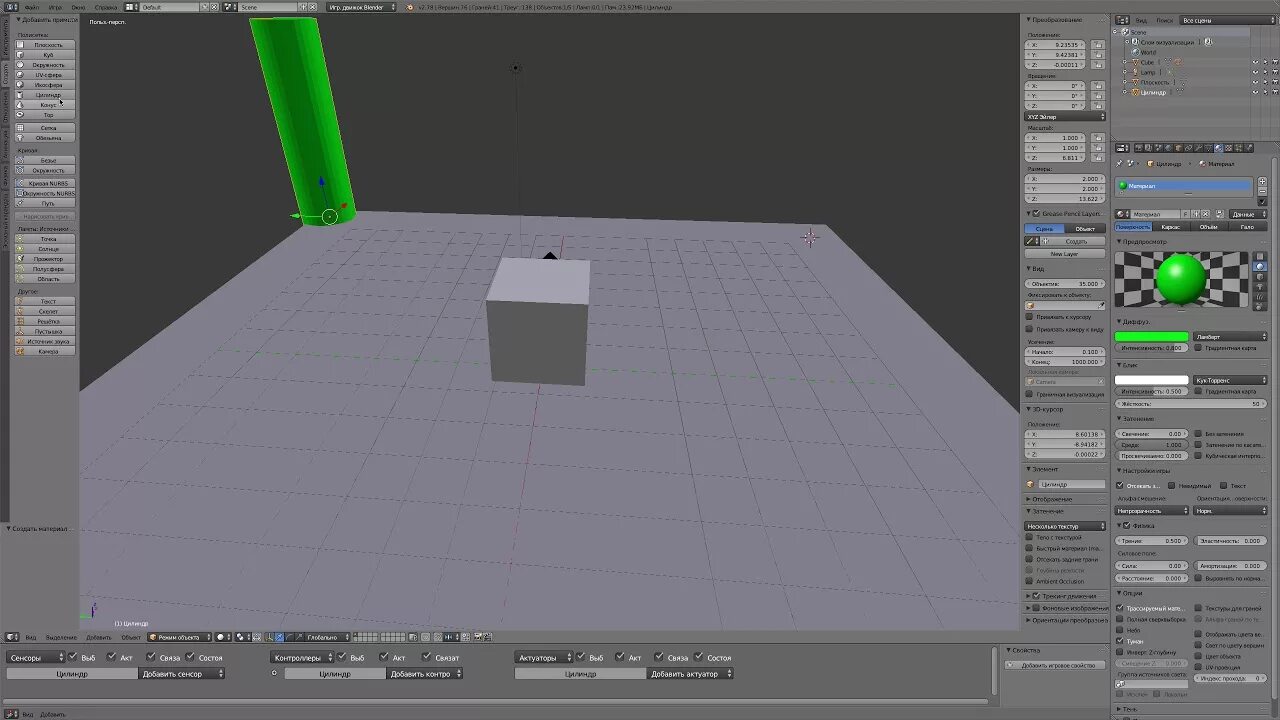Hide Cube in the outliner

coord(1256,62)
